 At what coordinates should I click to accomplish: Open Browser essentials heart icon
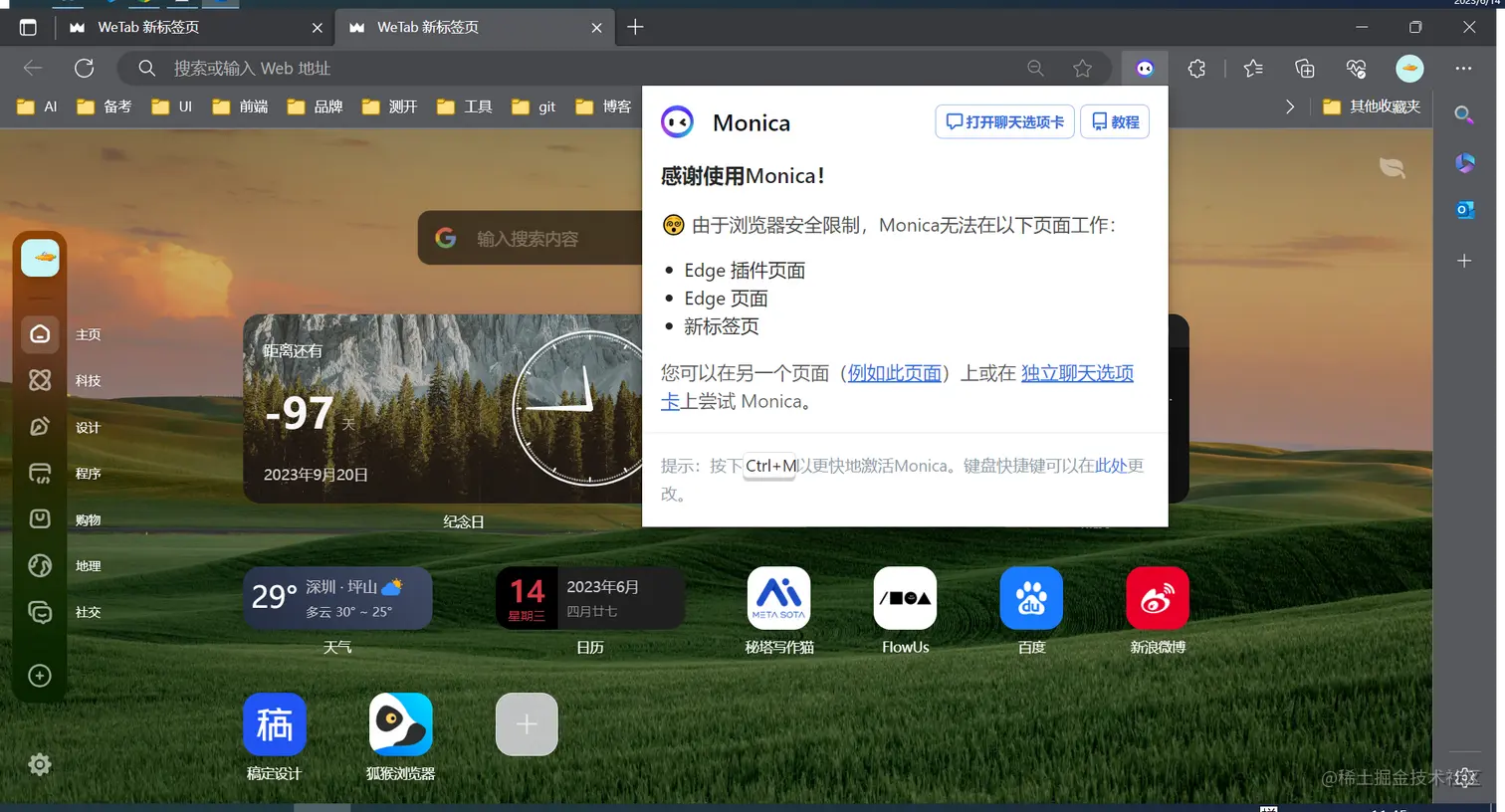(1356, 69)
